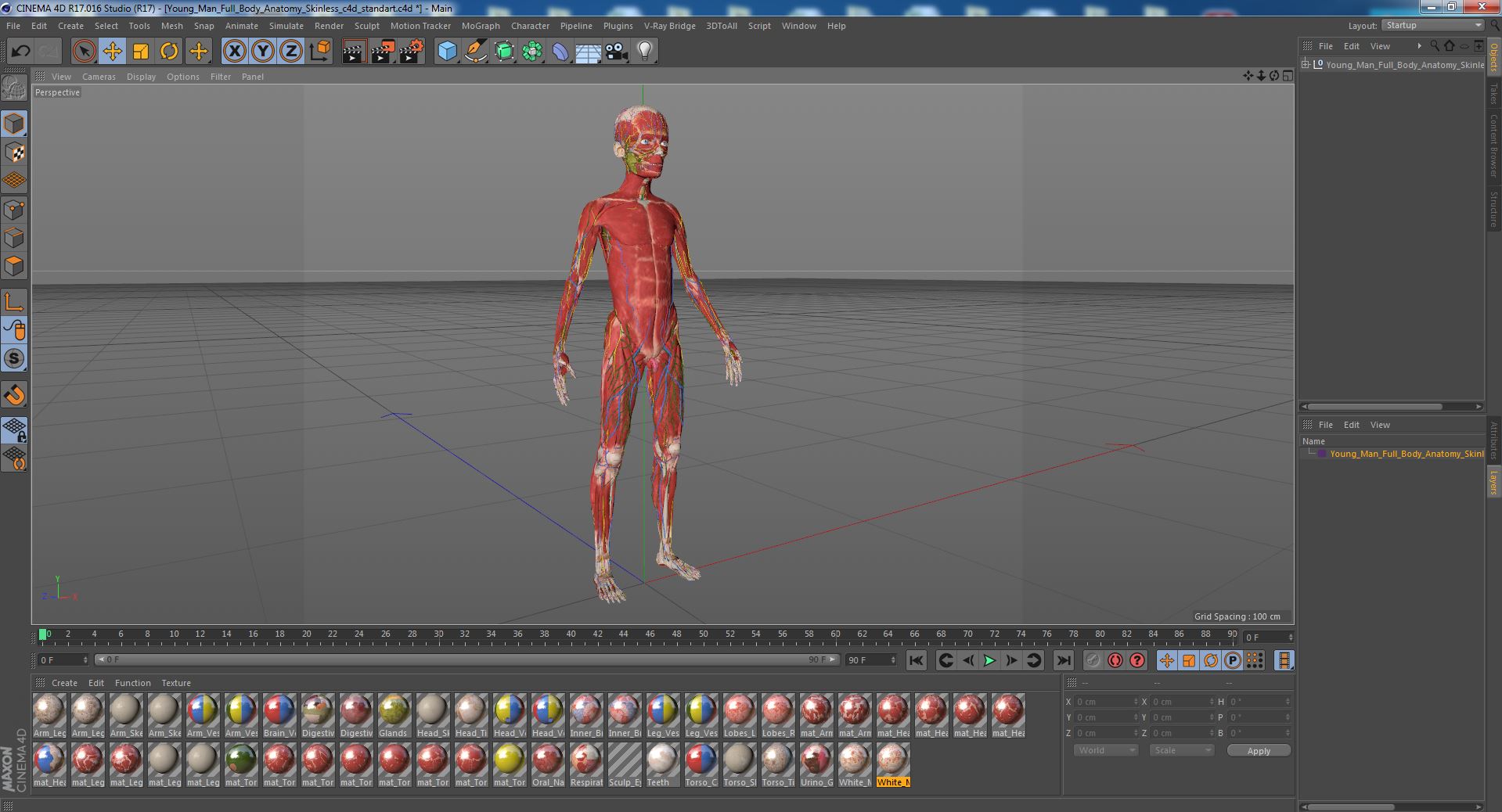
Task: Activate the Scale tool
Action: click(141, 52)
